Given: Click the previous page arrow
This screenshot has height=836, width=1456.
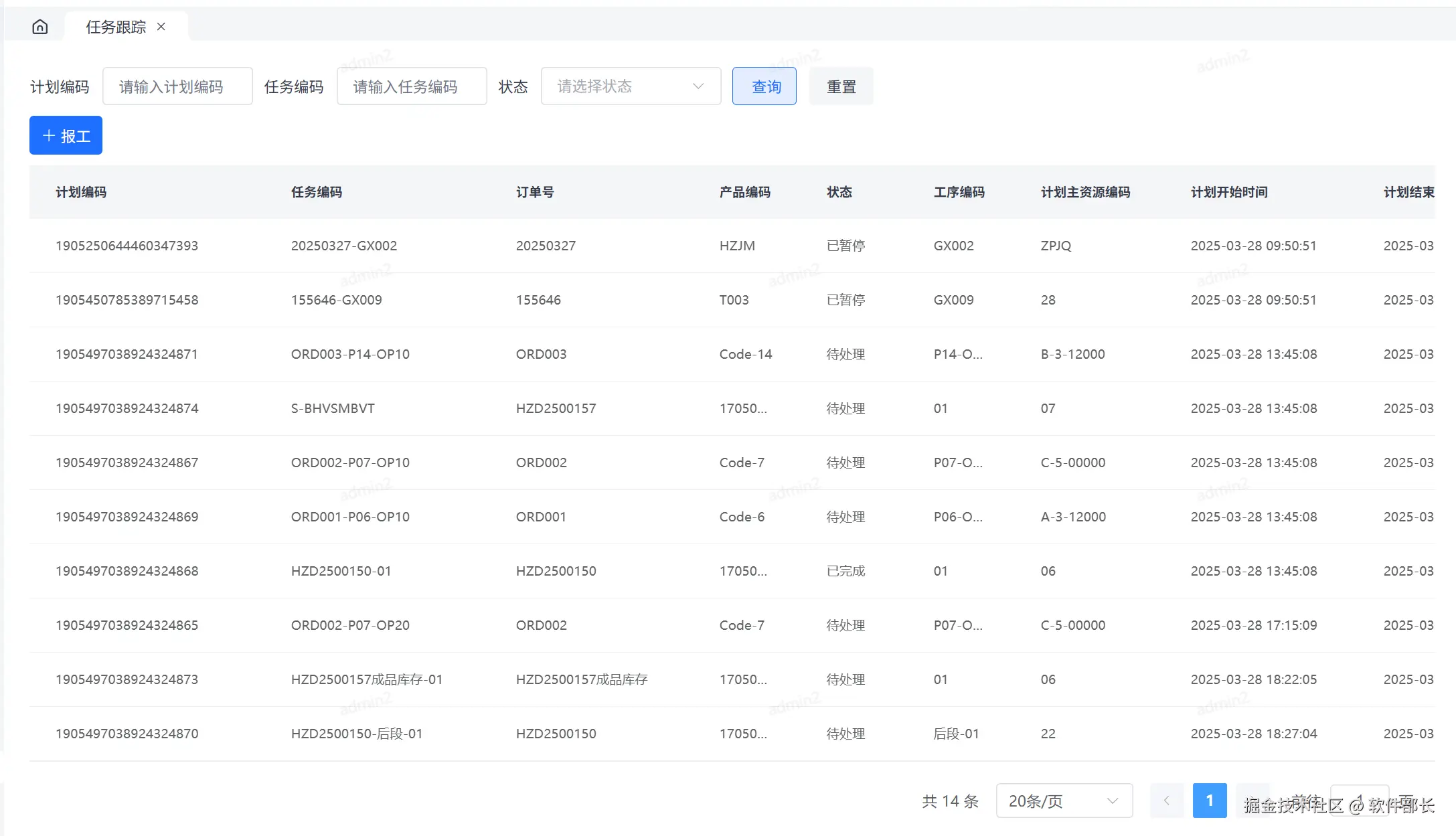Looking at the screenshot, I should (x=1167, y=801).
